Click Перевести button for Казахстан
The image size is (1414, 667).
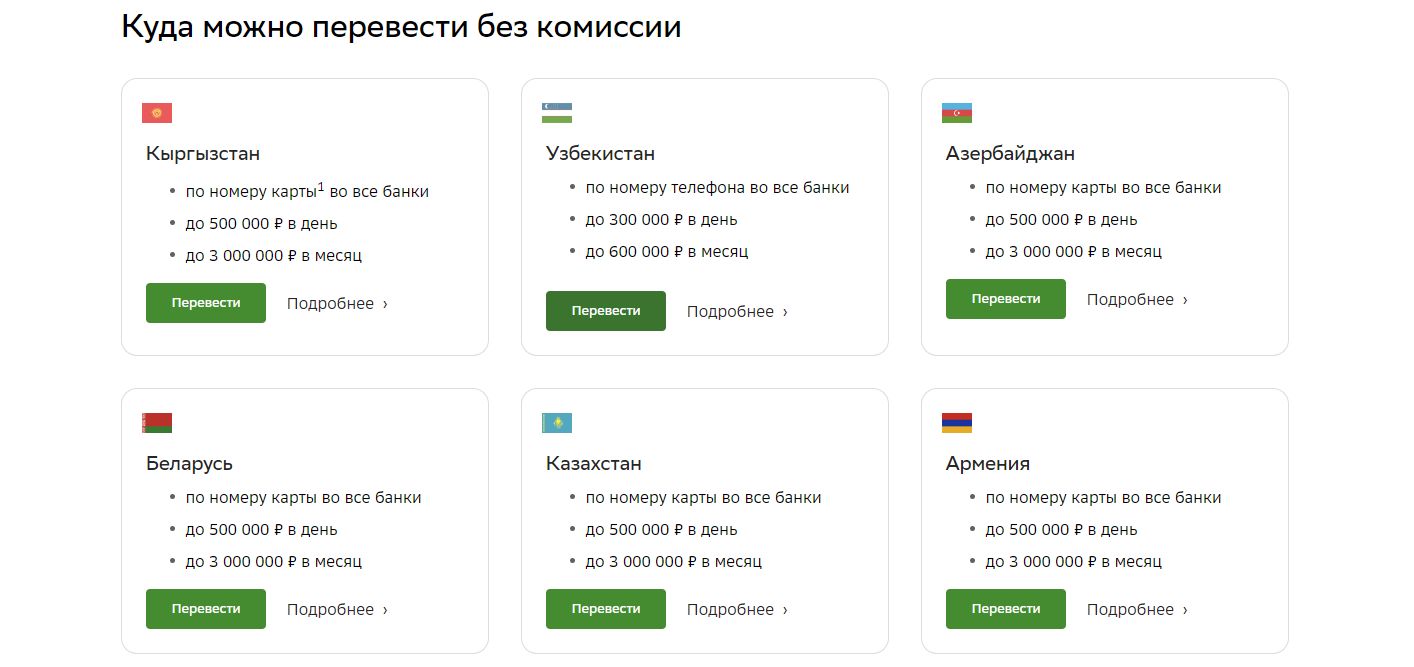point(606,609)
